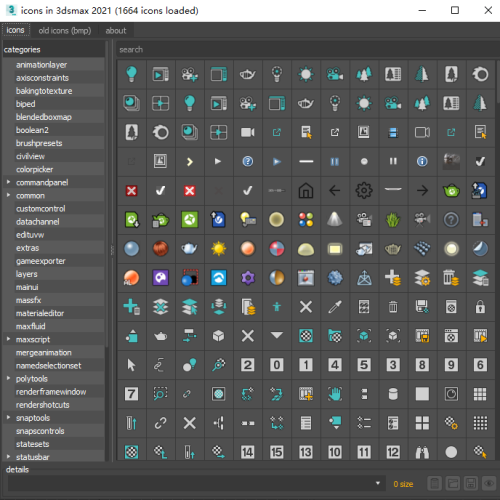Select the biped category
500x500 pixels.
point(26,104)
